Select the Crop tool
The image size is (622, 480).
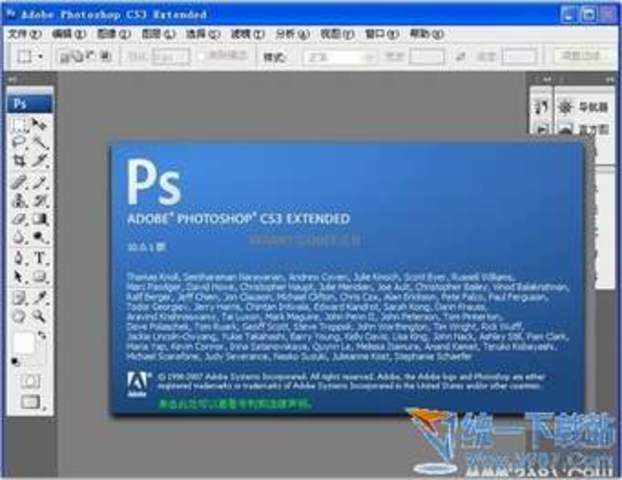[x=18, y=161]
